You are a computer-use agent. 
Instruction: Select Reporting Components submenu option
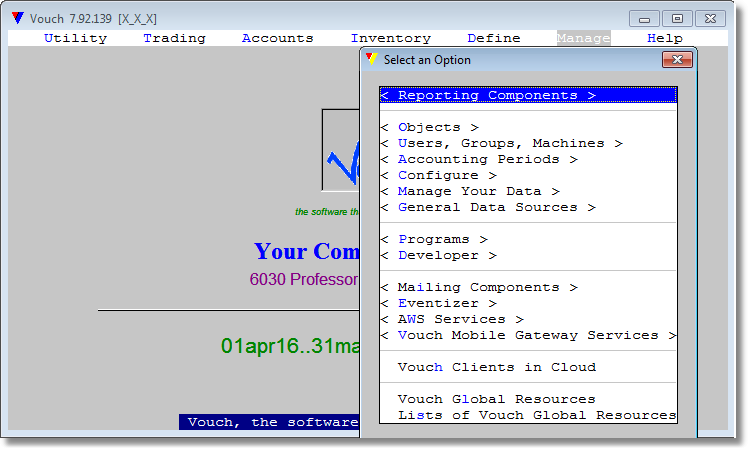pyautogui.click(x=528, y=95)
